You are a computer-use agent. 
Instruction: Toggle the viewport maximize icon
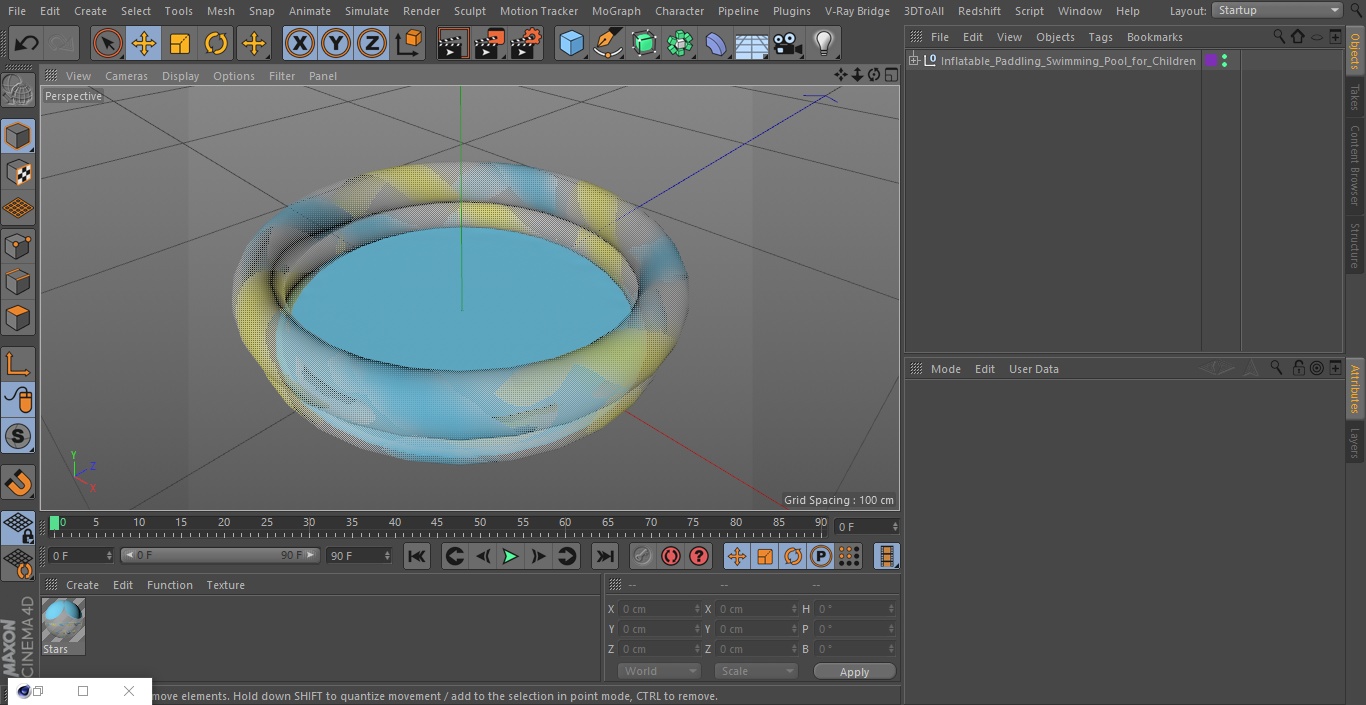pos(890,75)
